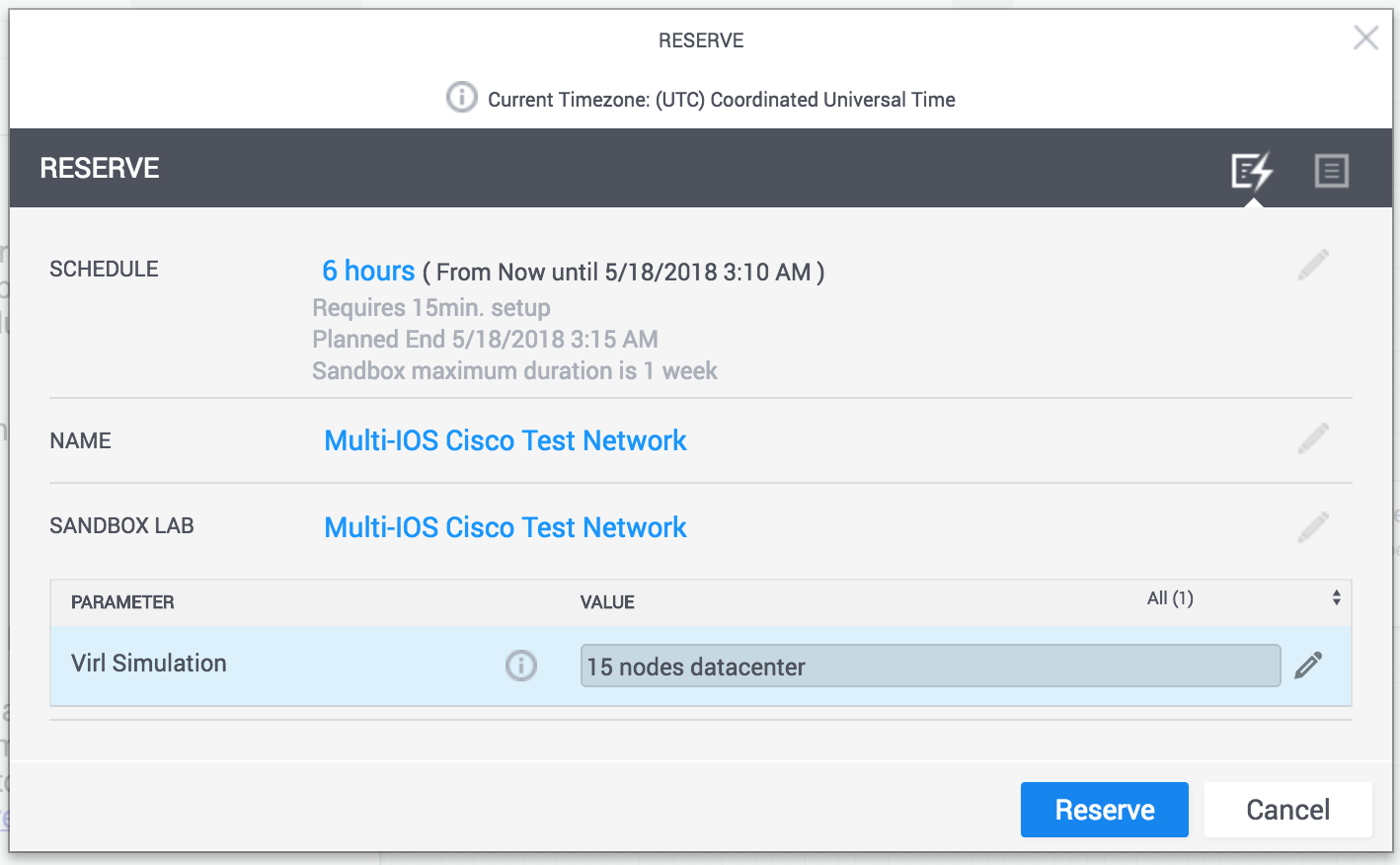The width and height of the screenshot is (1400, 865).
Task: Focus the 15 nodes datacenter value field
Action: (931, 667)
